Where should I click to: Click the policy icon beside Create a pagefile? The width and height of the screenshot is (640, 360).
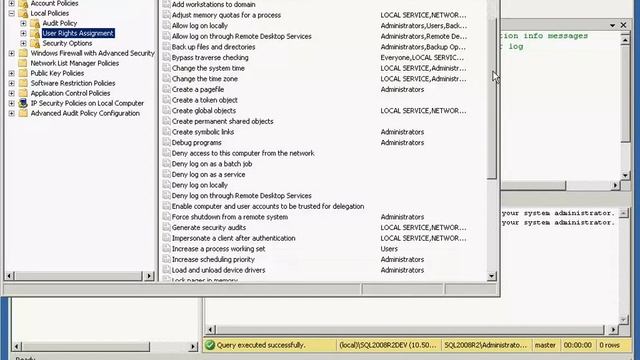tap(166, 89)
